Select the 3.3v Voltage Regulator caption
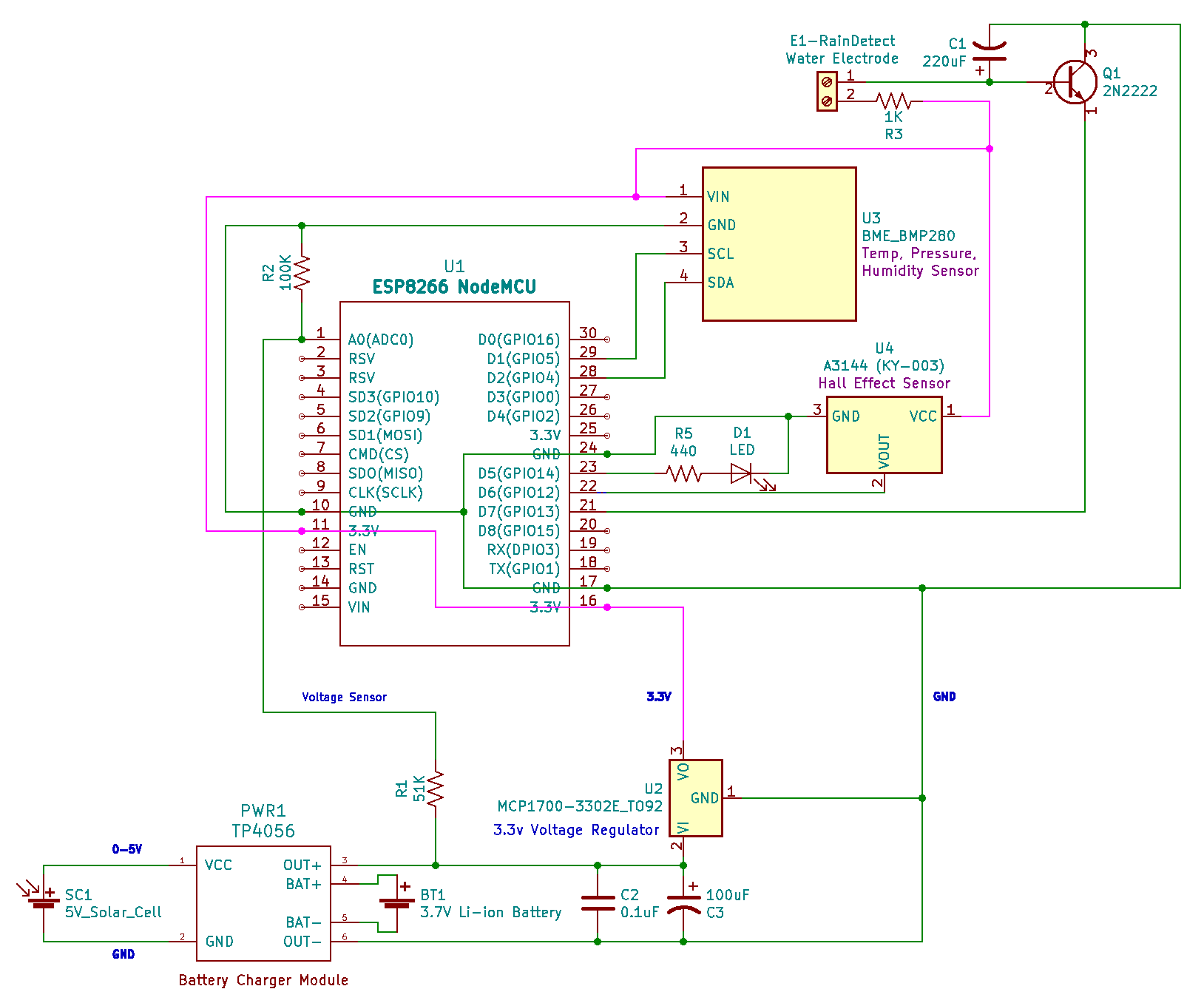The width and height of the screenshot is (1204, 1006). (x=576, y=830)
